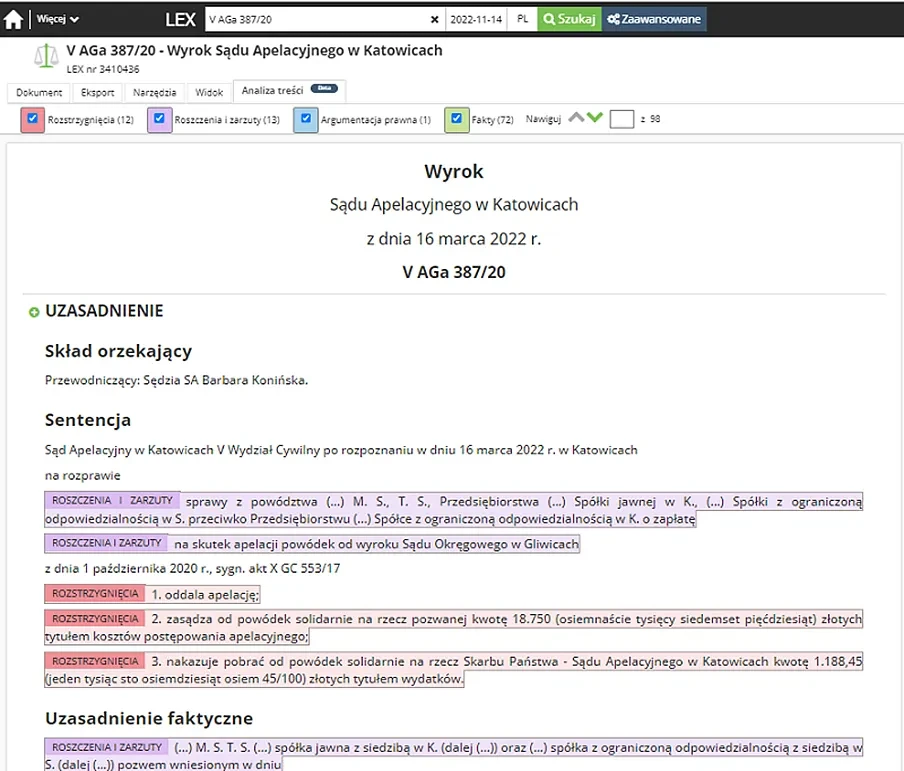Open Zaawansowane advanced search

pyautogui.click(x=654, y=19)
